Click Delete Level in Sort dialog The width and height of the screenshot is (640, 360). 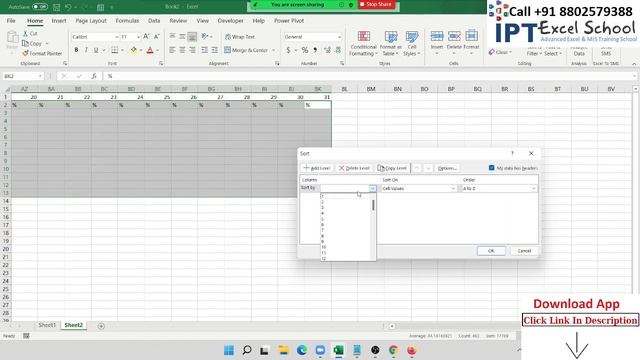(x=354, y=168)
